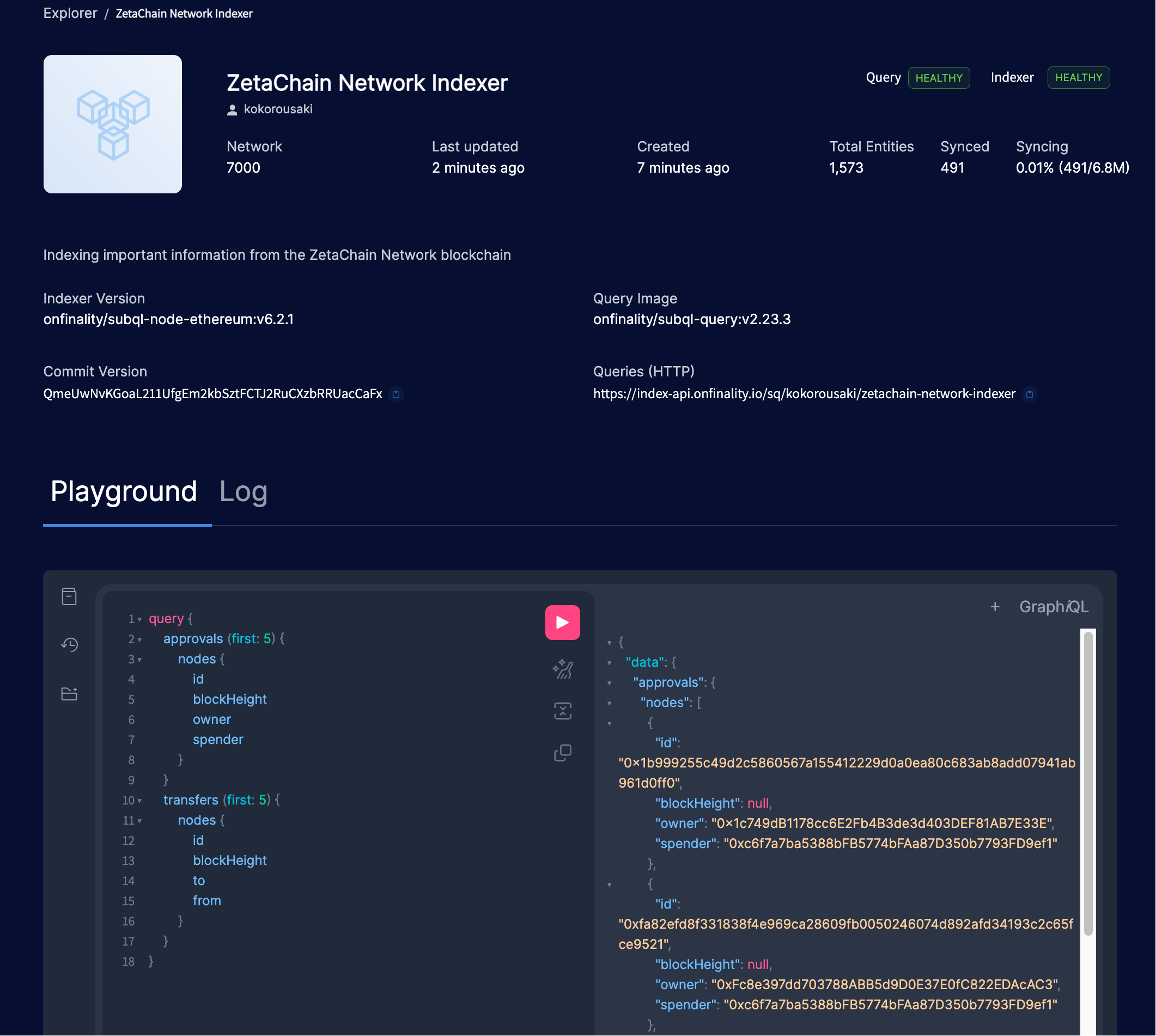The width and height of the screenshot is (1156, 1036).
Task: Merge fragments into the query document
Action: tap(562, 711)
